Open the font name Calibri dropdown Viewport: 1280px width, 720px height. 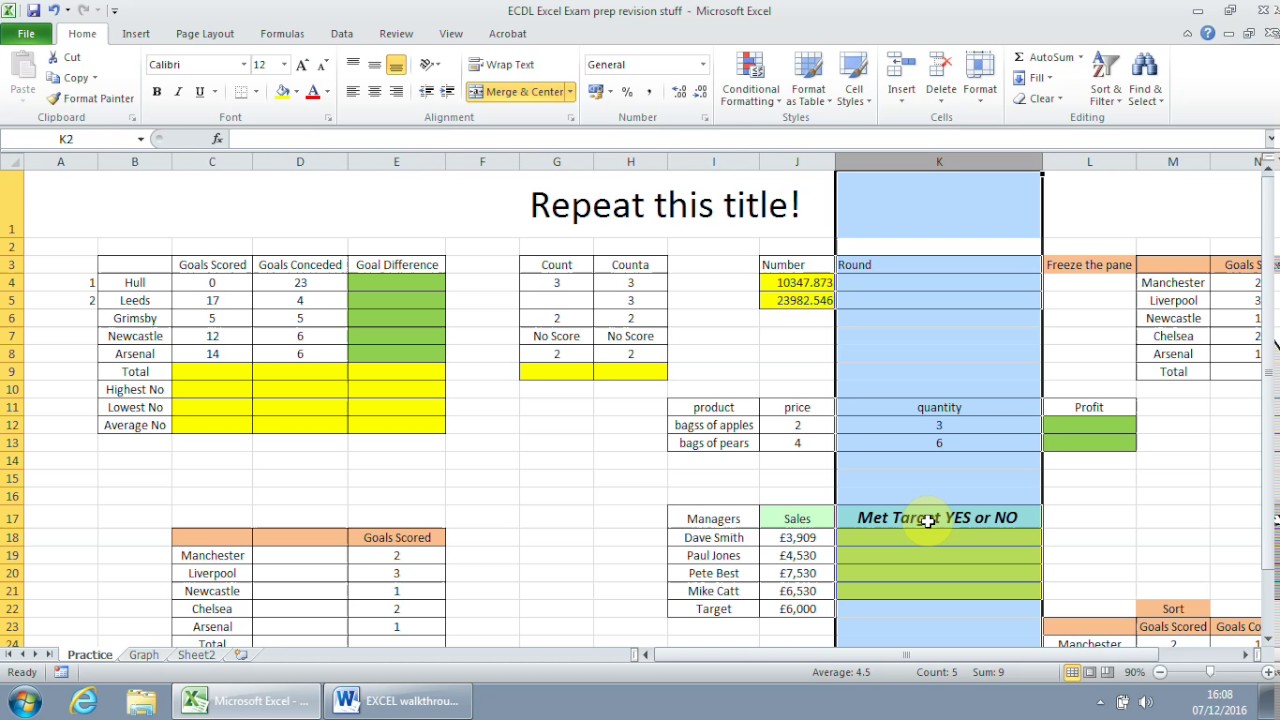point(243,64)
